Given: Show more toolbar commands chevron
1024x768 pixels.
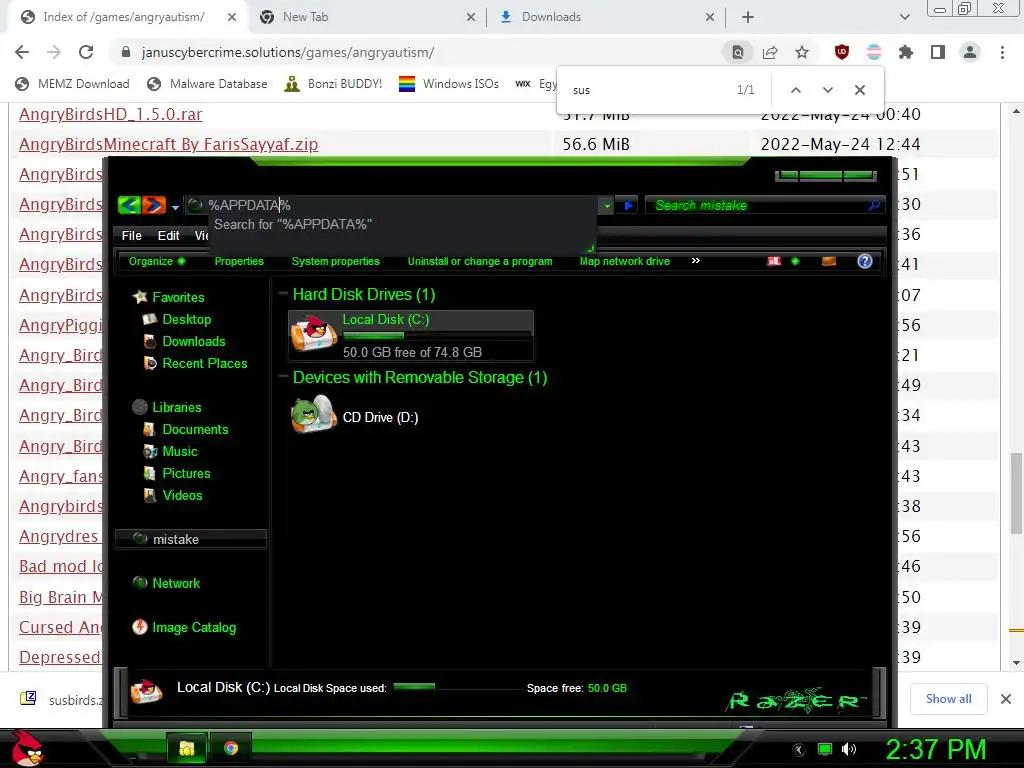Looking at the screenshot, I should pyautogui.click(x=696, y=261).
